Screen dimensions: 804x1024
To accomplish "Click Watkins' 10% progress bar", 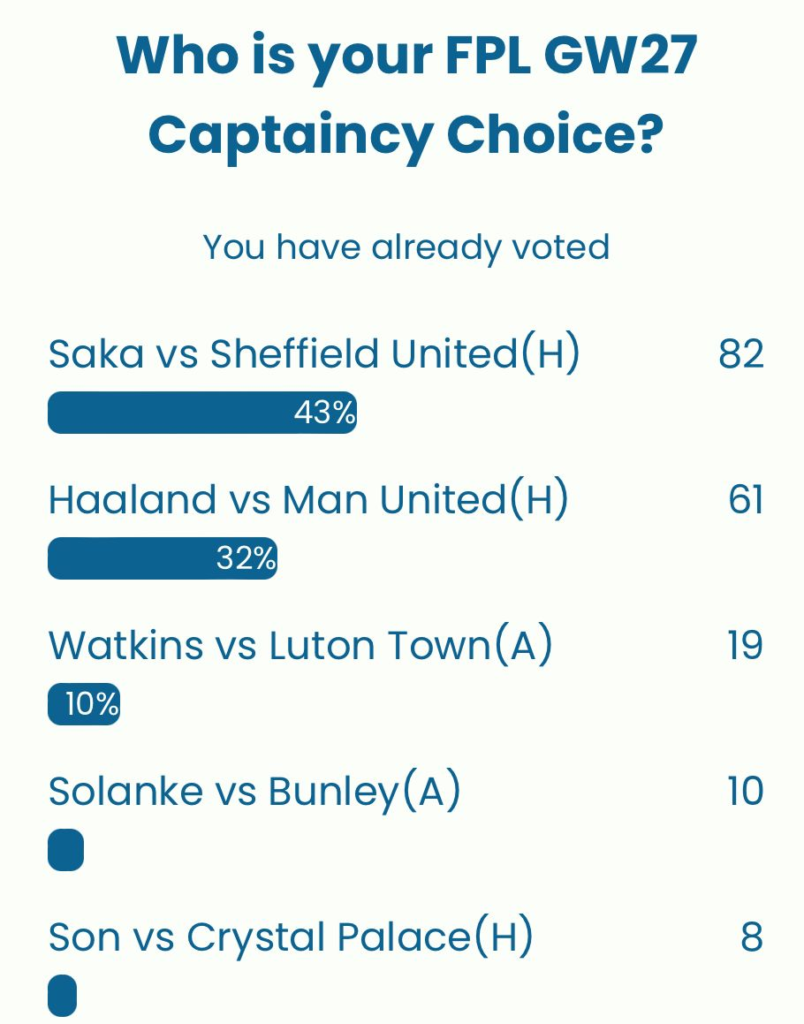I will coord(83,704).
